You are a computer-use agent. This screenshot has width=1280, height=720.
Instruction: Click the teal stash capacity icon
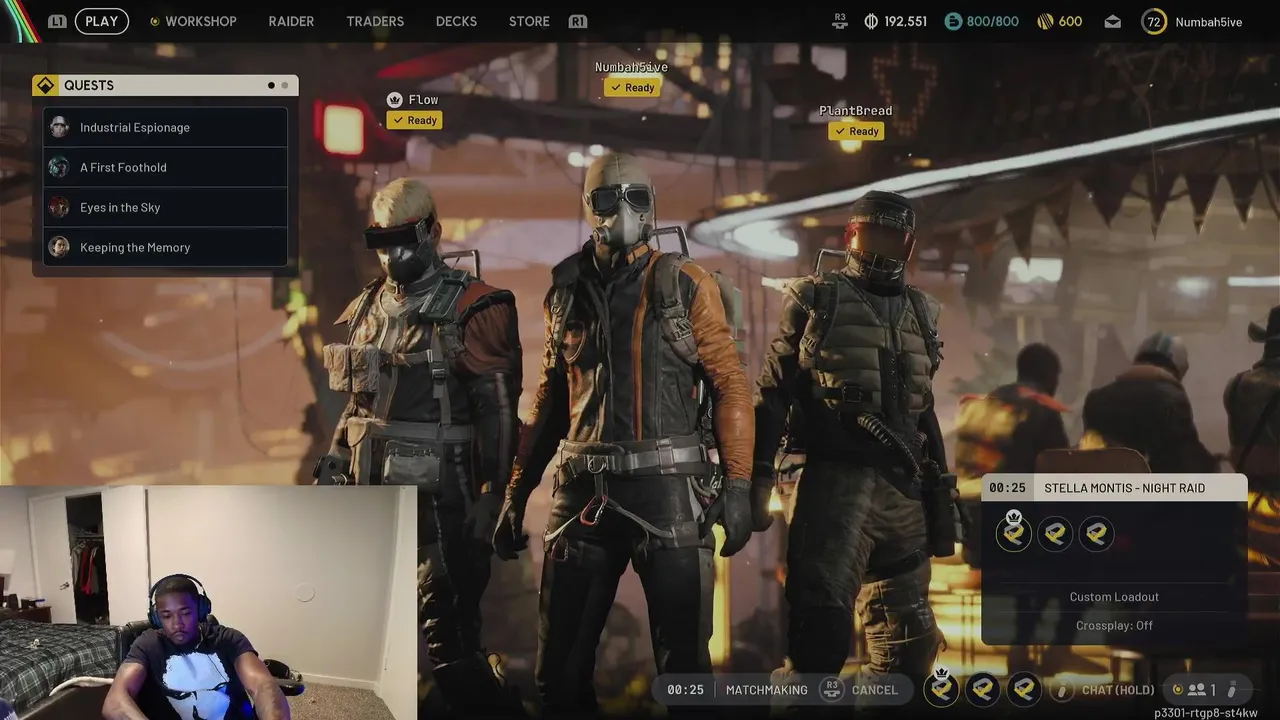tap(953, 21)
